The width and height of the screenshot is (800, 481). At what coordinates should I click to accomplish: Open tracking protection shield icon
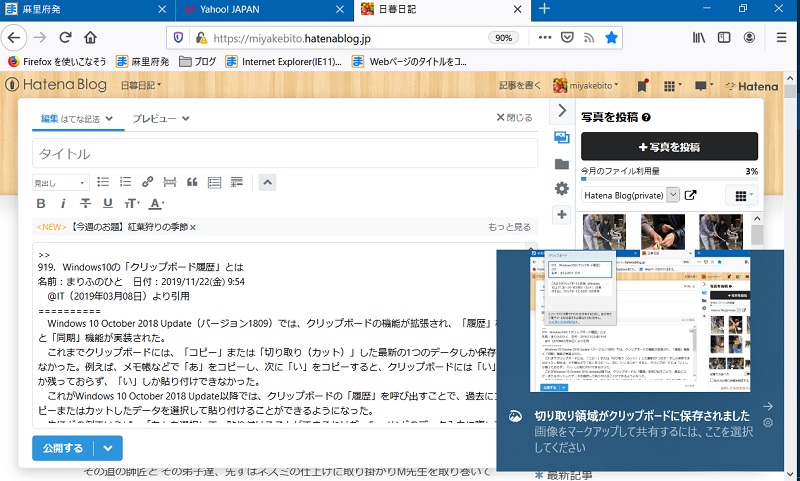click(x=178, y=37)
